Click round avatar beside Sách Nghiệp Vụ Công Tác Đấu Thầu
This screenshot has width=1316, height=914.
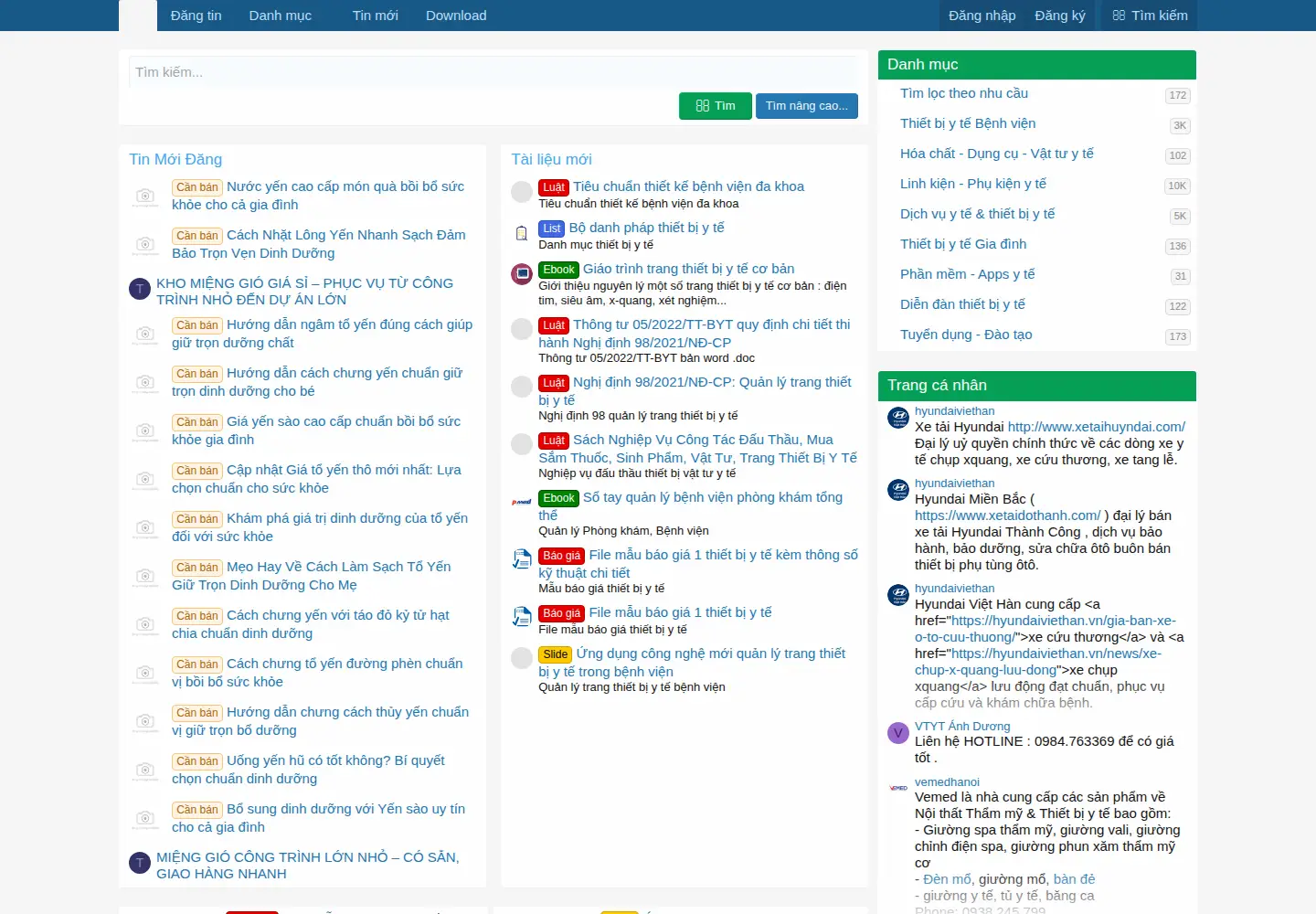point(522,445)
